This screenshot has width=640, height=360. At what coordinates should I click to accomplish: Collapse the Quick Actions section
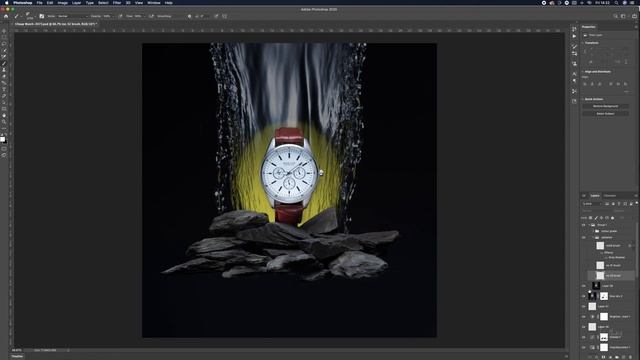(x=583, y=99)
